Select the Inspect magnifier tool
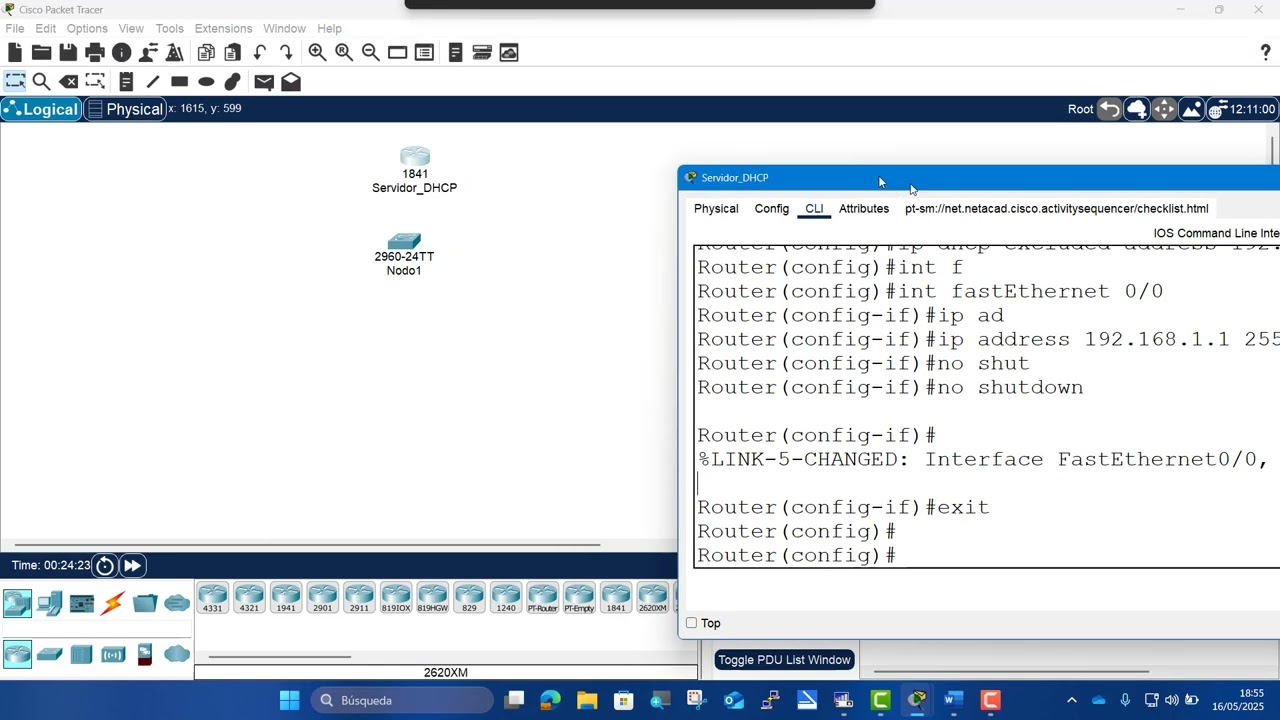The image size is (1280, 720). (x=41, y=82)
